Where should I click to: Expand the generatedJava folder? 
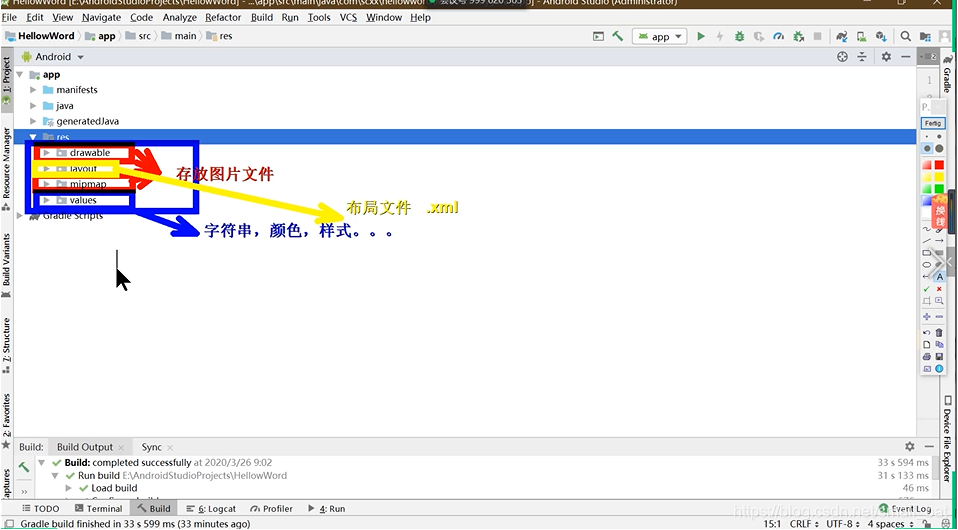pyautogui.click(x=33, y=121)
